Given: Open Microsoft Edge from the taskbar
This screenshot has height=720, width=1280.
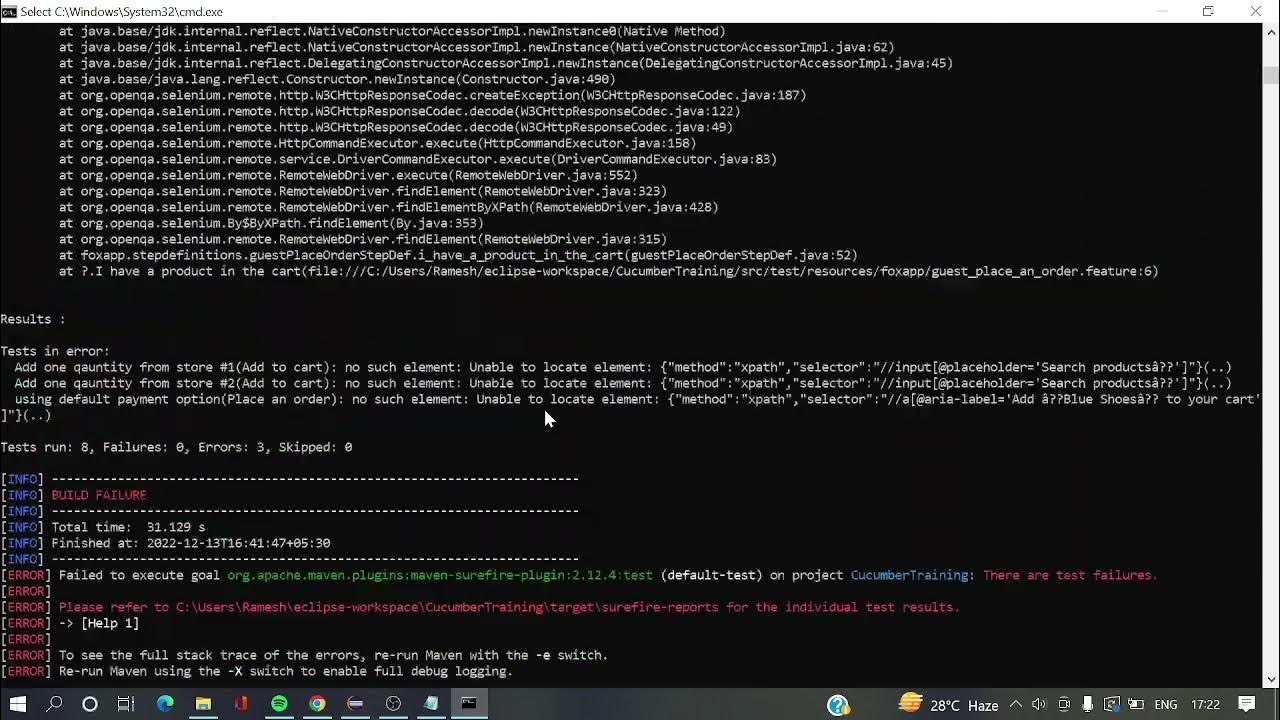Looking at the screenshot, I should [165, 704].
